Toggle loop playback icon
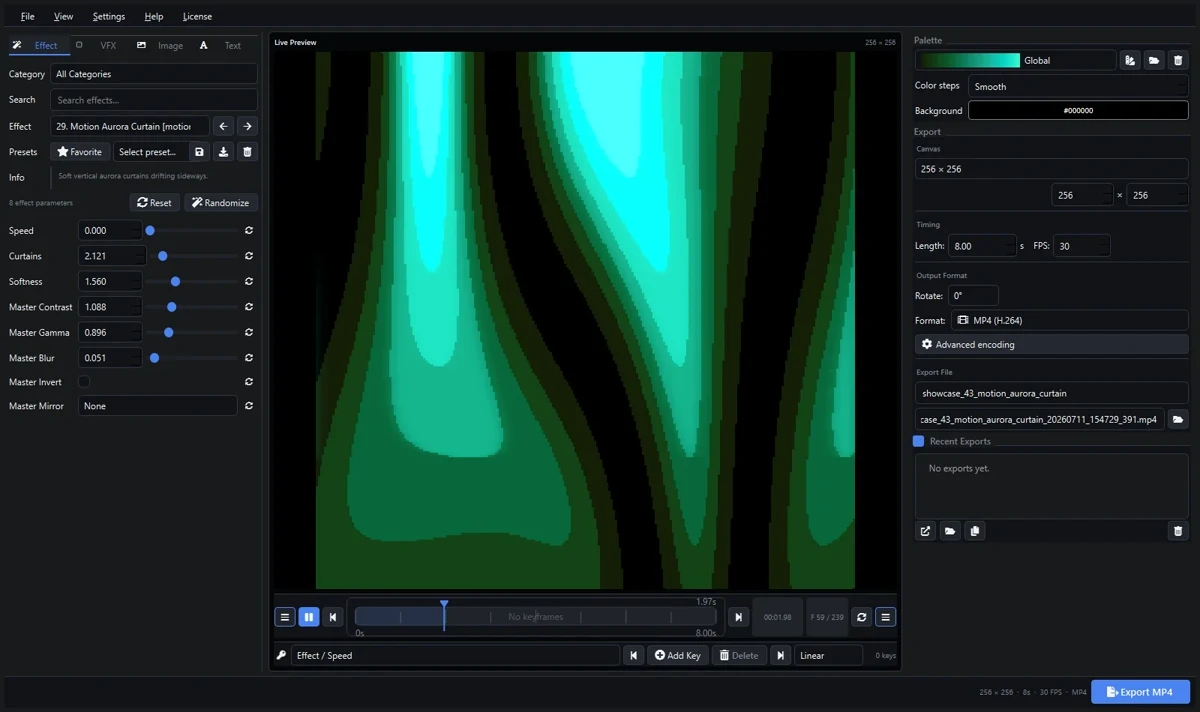 (x=861, y=617)
